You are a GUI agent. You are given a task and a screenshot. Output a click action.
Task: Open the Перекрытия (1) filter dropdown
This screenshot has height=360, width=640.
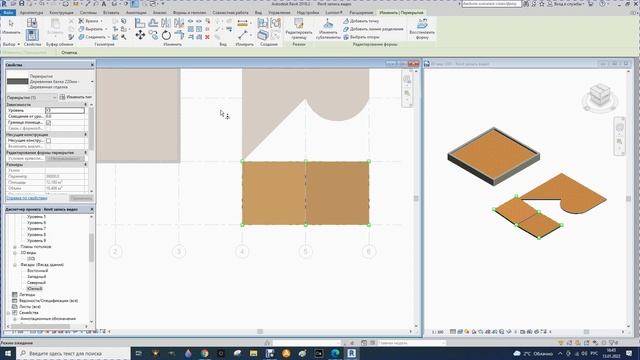click(x=31, y=98)
